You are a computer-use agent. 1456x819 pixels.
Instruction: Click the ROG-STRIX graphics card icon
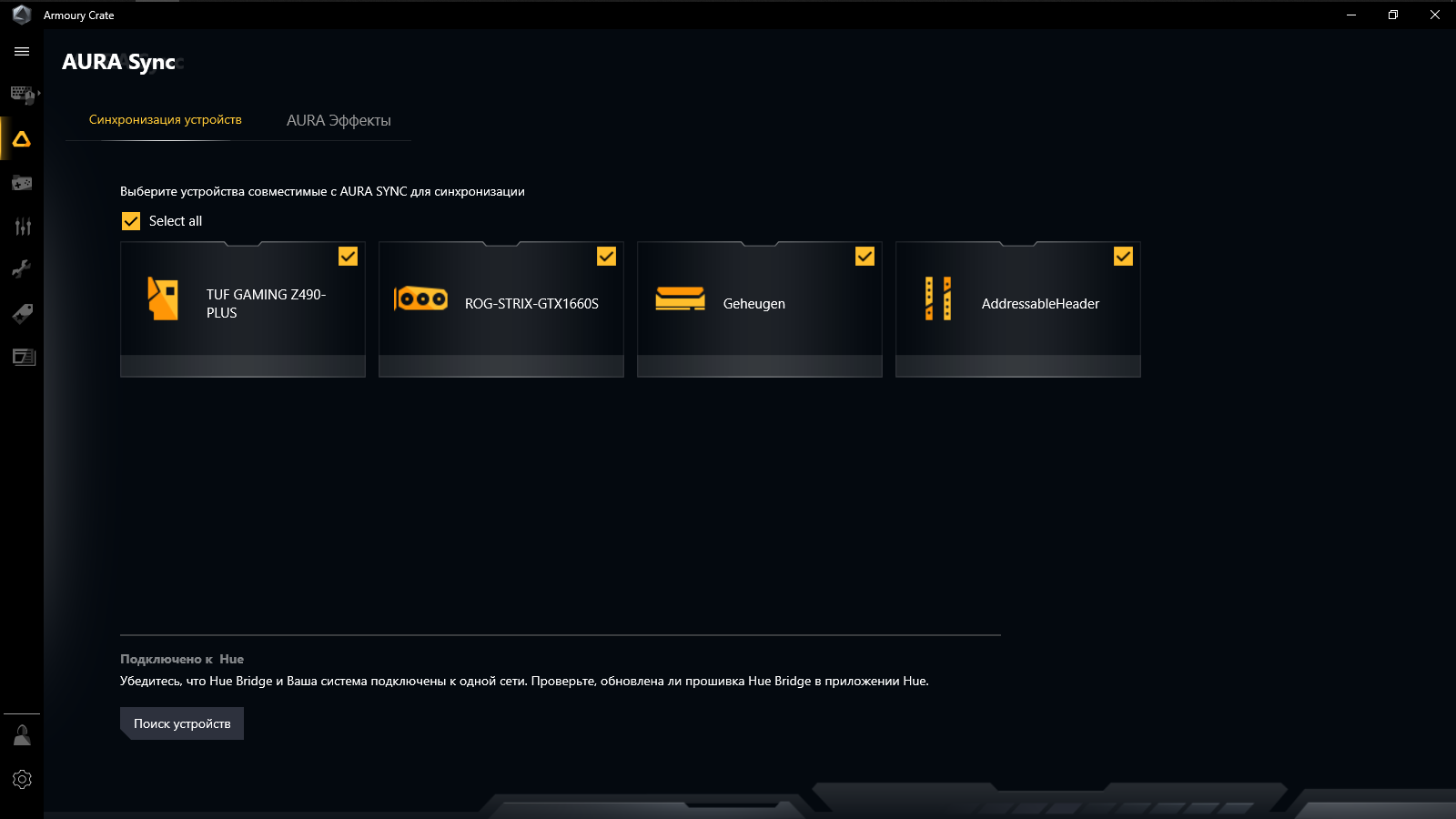pos(420,298)
